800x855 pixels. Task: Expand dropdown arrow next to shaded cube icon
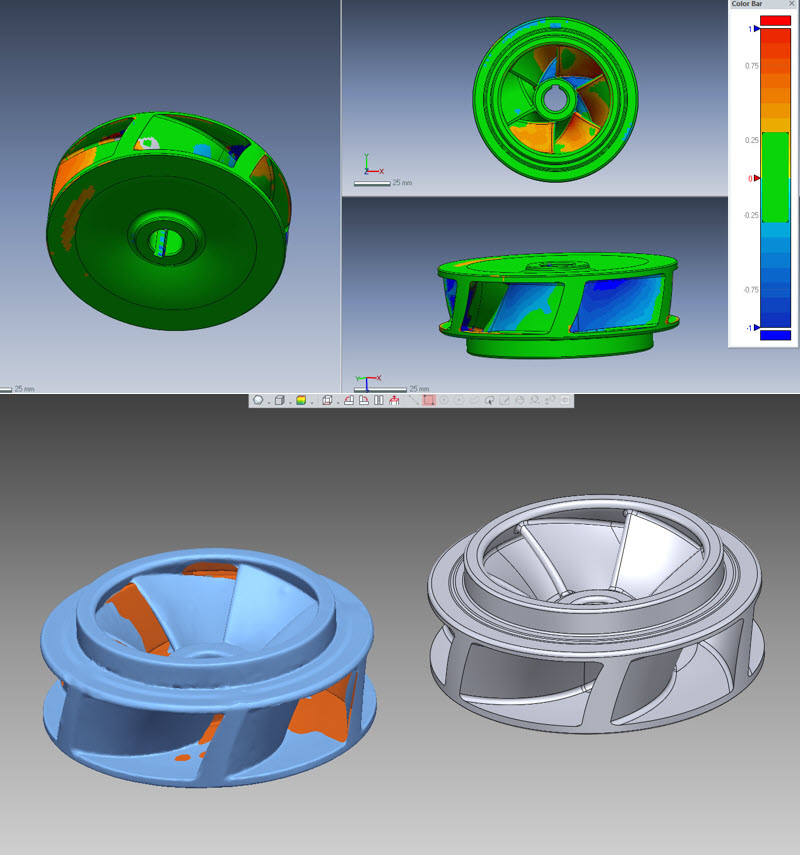click(290, 401)
